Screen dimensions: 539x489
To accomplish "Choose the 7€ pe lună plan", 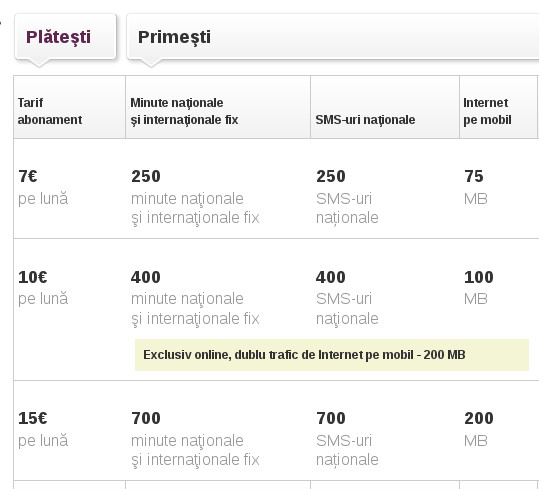I will tap(43, 188).
